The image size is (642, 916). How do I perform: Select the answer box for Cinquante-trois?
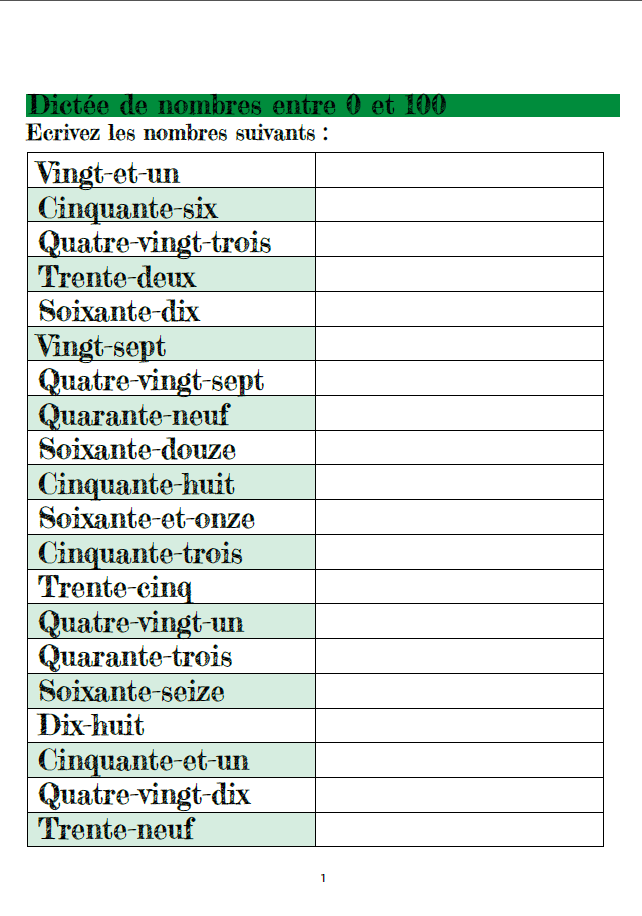459,552
